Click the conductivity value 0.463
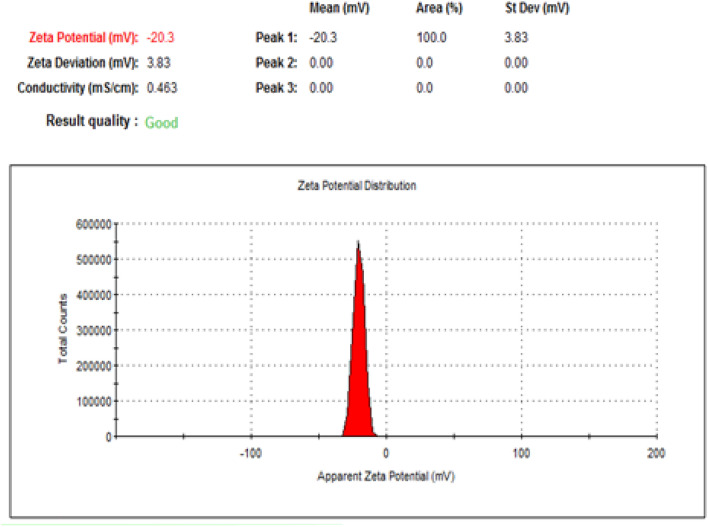The height and width of the screenshot is (527, 708). pos(161,88)
